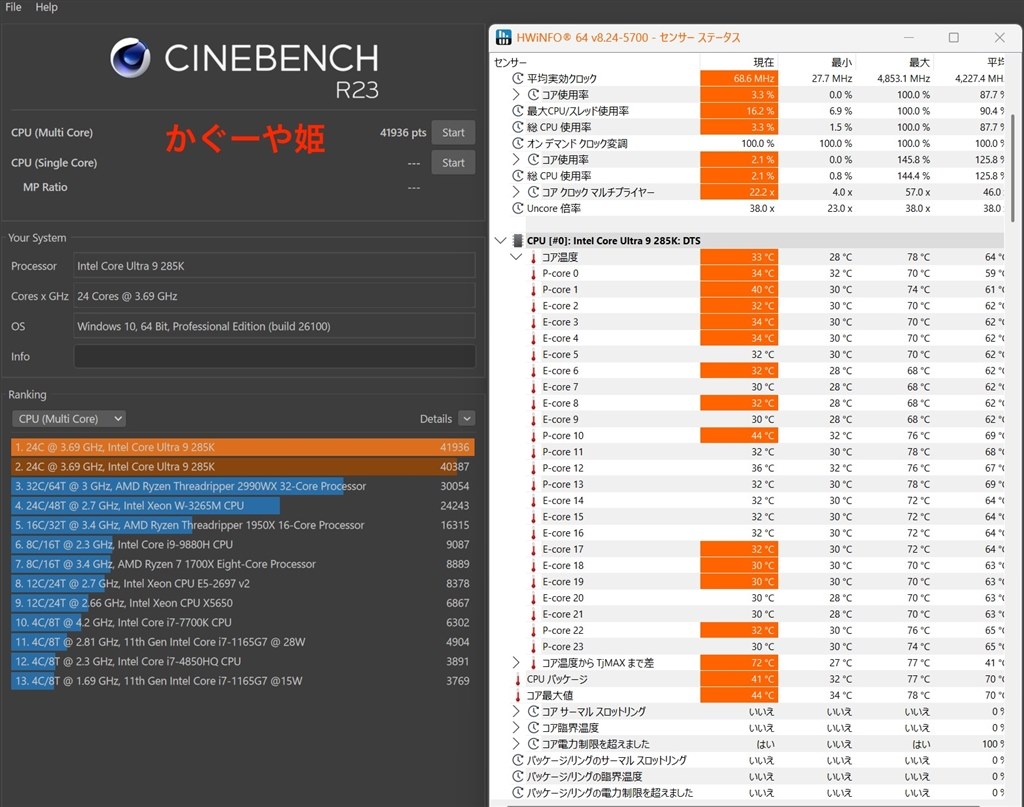Start the CPU (Multi Core) benchmark

[453, 131]
